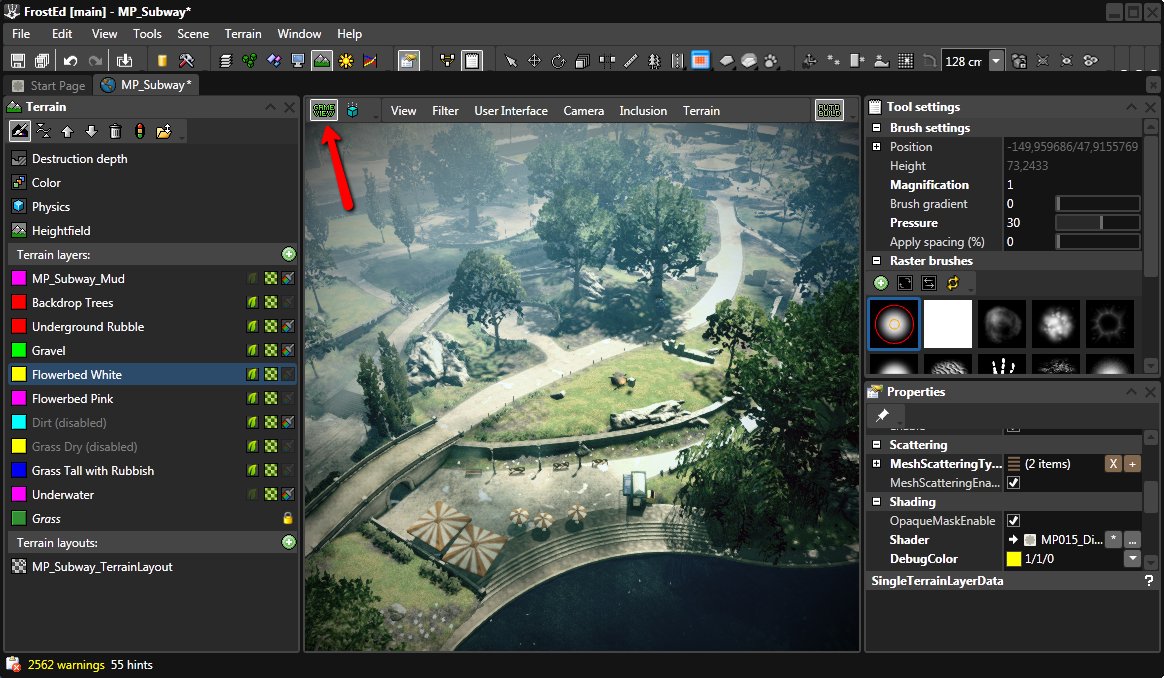Pin the Properties panel
The height and width of the screenshot is (678, 1164).
click(883, 415)
